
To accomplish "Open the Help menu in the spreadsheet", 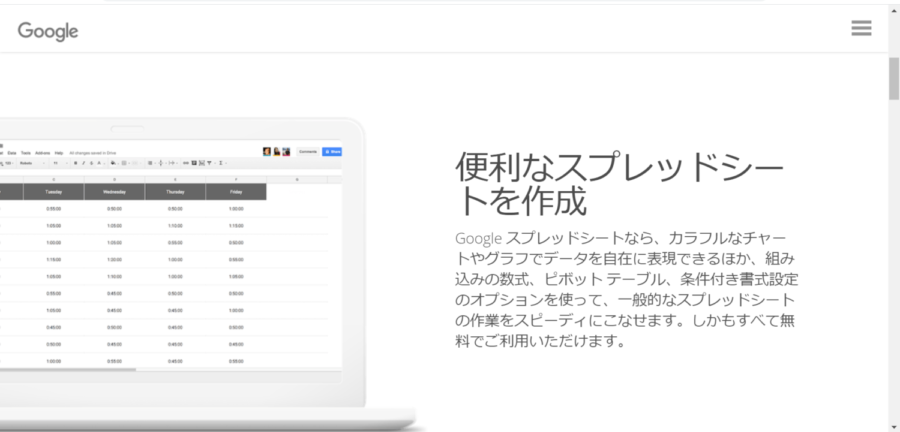I will click(x=59, y=152).
